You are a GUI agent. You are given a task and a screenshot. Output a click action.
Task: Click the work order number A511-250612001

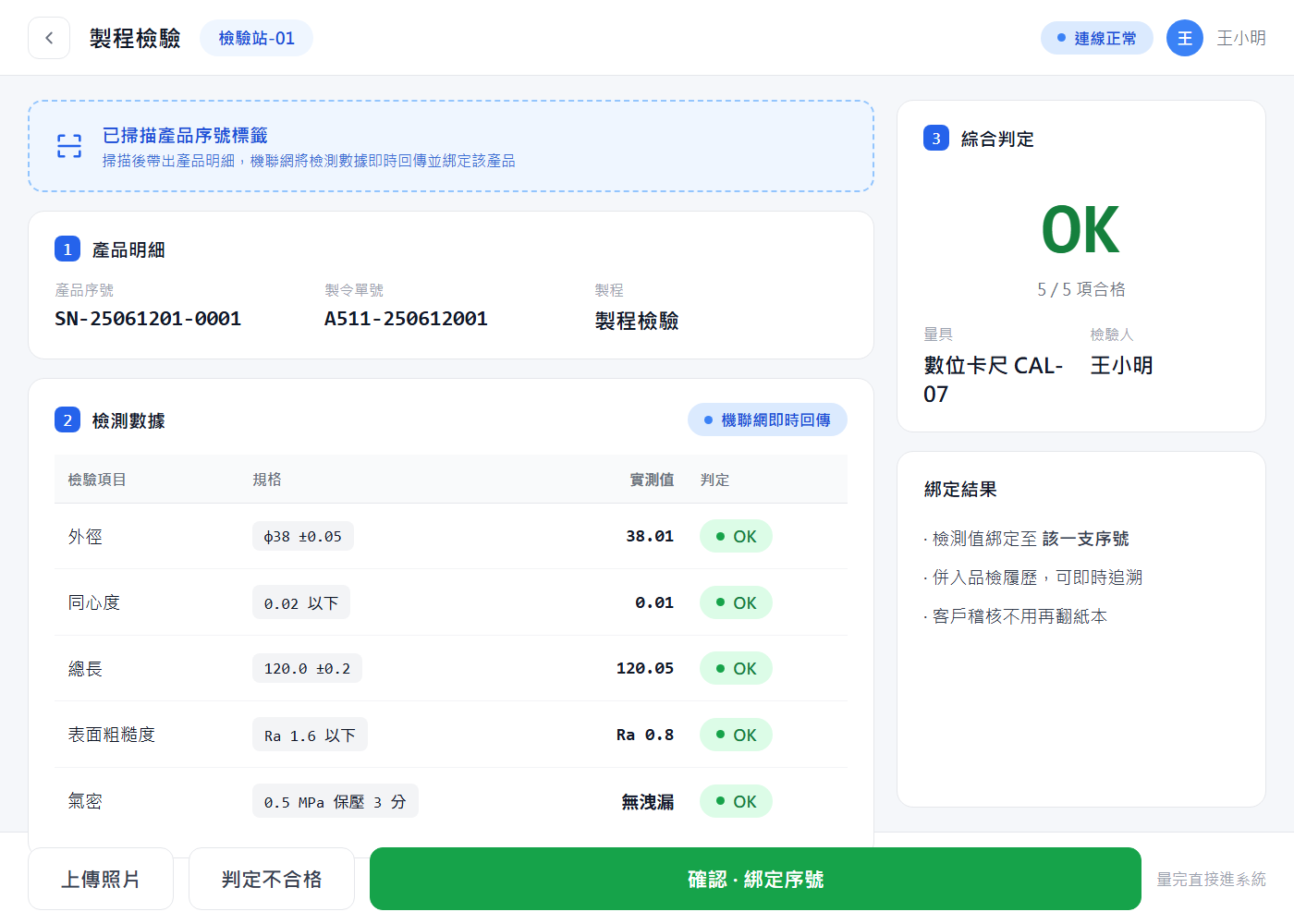pos(406,319)
